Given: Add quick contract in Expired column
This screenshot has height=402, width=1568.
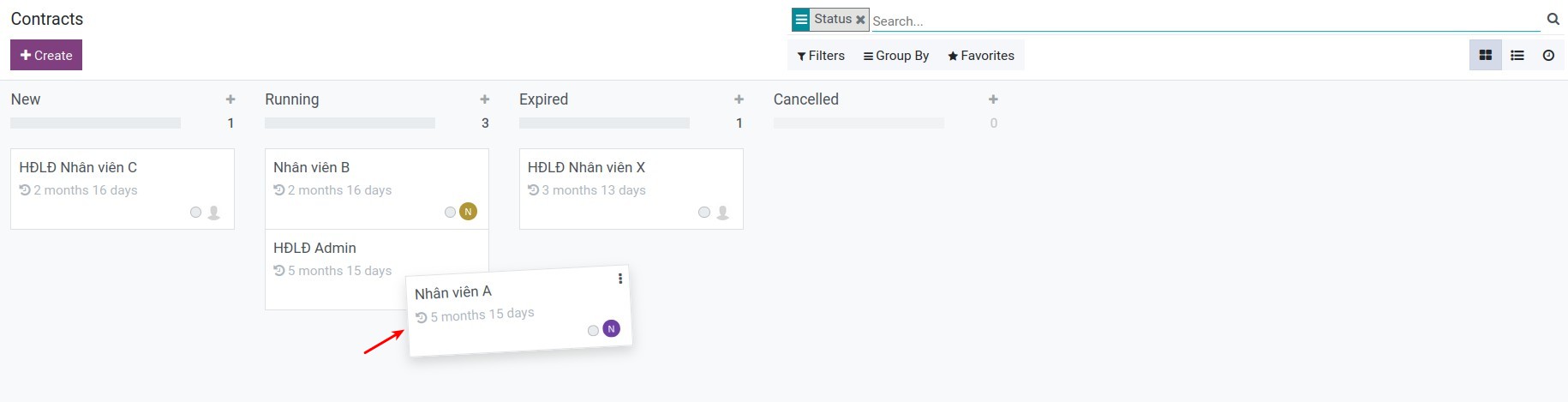Looking at the screenshot, I should click(x=739, y=99).
